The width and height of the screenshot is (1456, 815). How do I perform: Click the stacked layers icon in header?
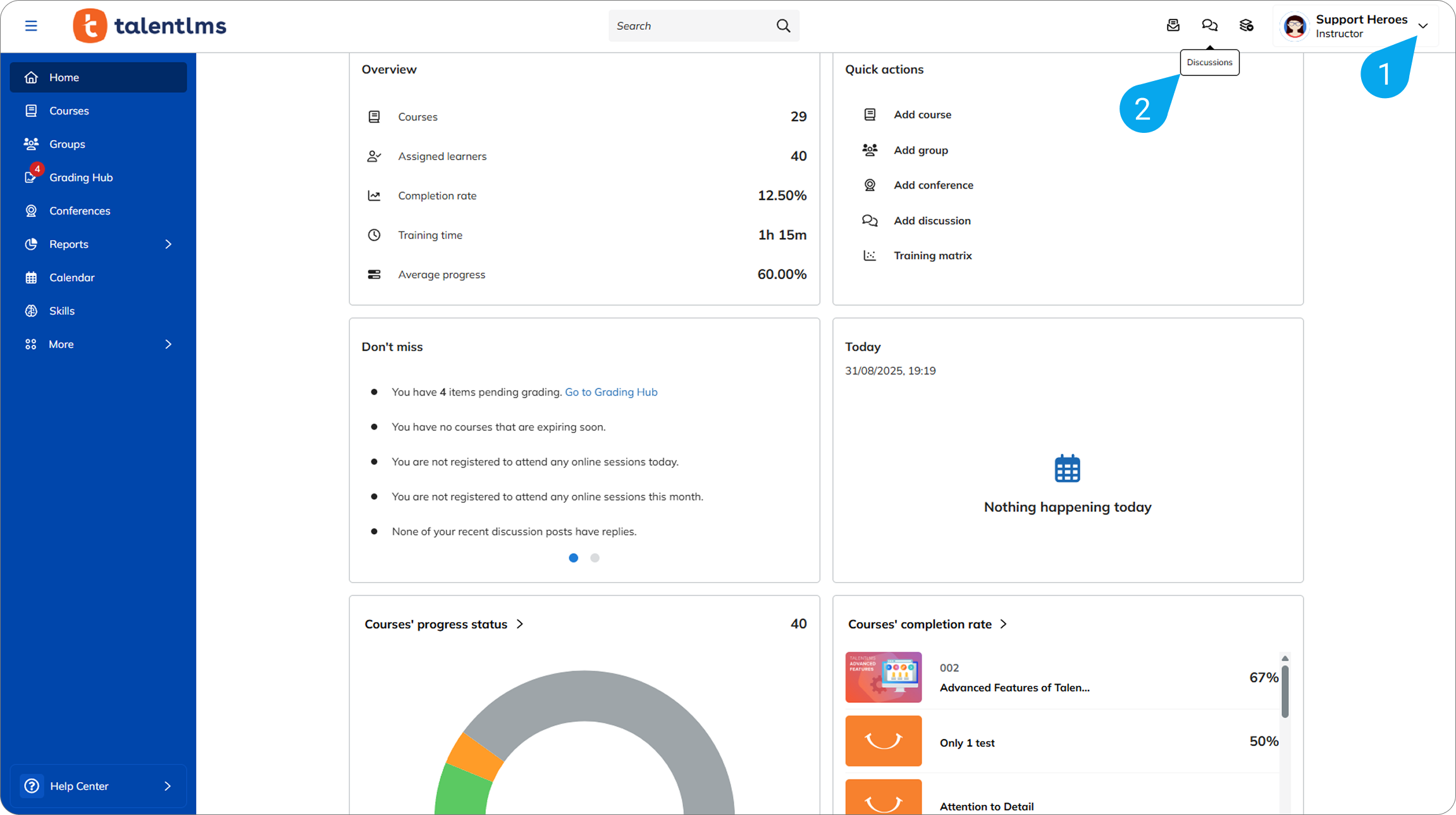[x=1246, y=25]
